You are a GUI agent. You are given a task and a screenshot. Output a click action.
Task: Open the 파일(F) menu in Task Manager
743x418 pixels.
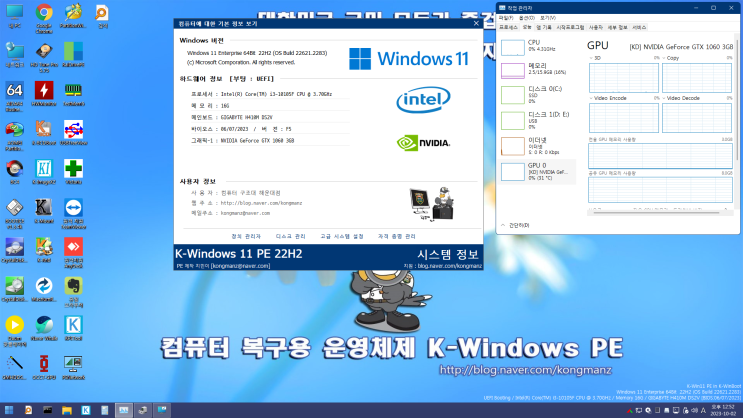click(x=506, y=18)
